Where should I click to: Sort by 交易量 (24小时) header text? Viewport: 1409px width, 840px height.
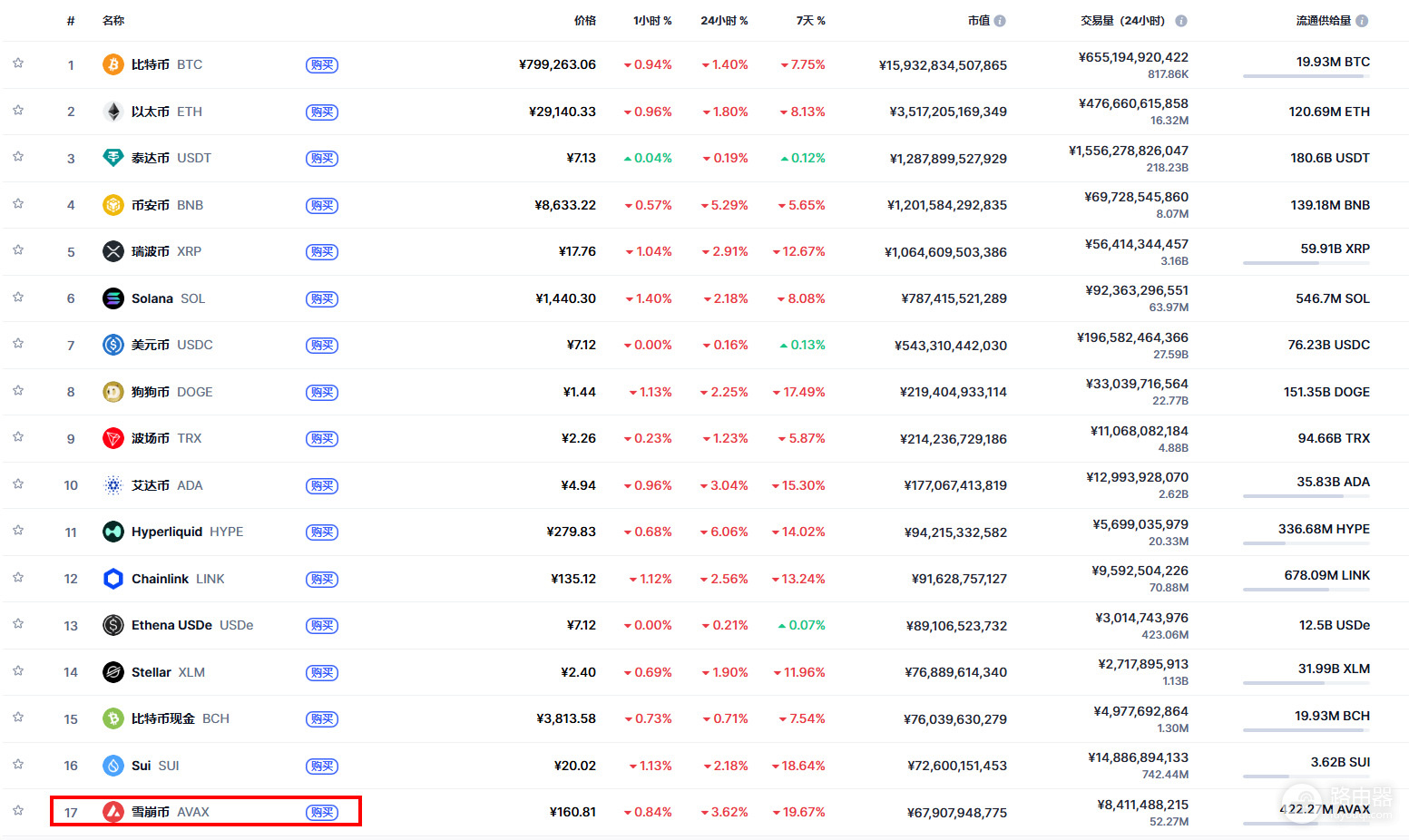tap(1122, 21)
